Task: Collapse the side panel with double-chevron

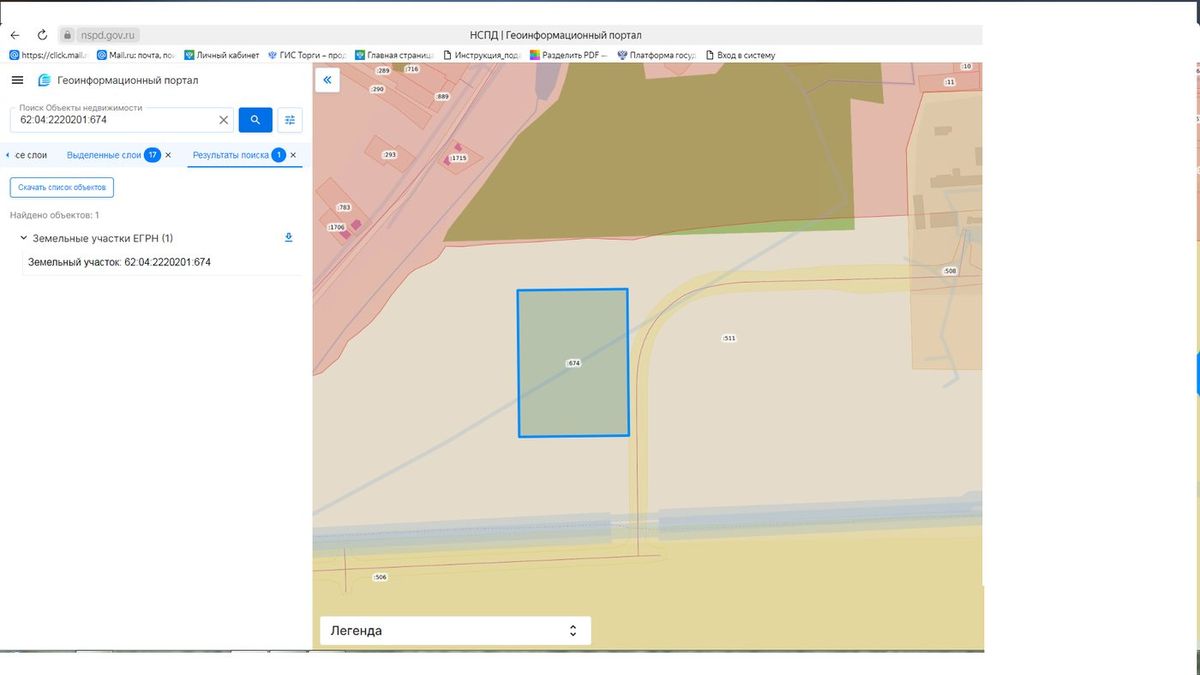Action: (x=327, y=80)
